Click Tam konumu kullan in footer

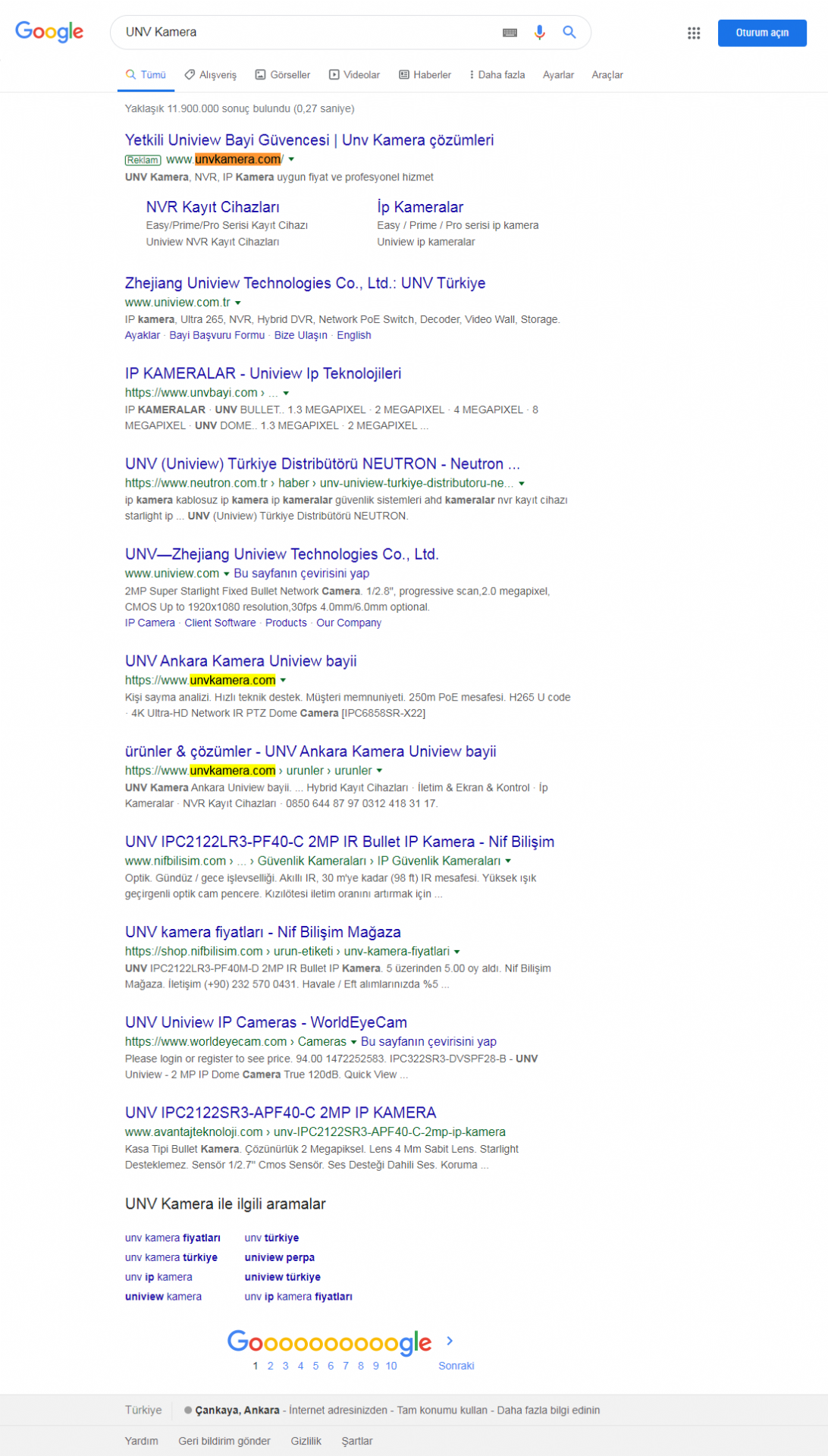(442, 1410)
